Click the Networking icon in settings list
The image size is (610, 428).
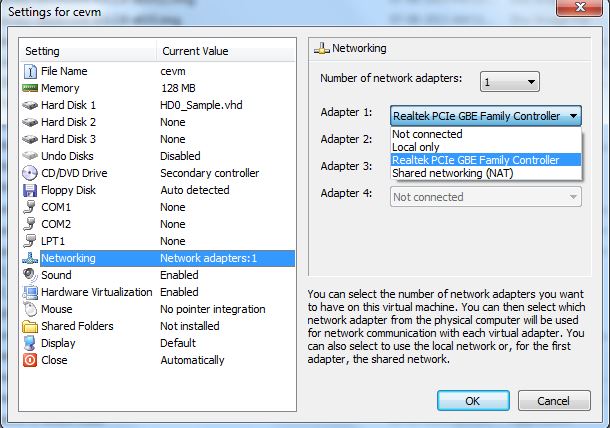[x=30, y=258]
